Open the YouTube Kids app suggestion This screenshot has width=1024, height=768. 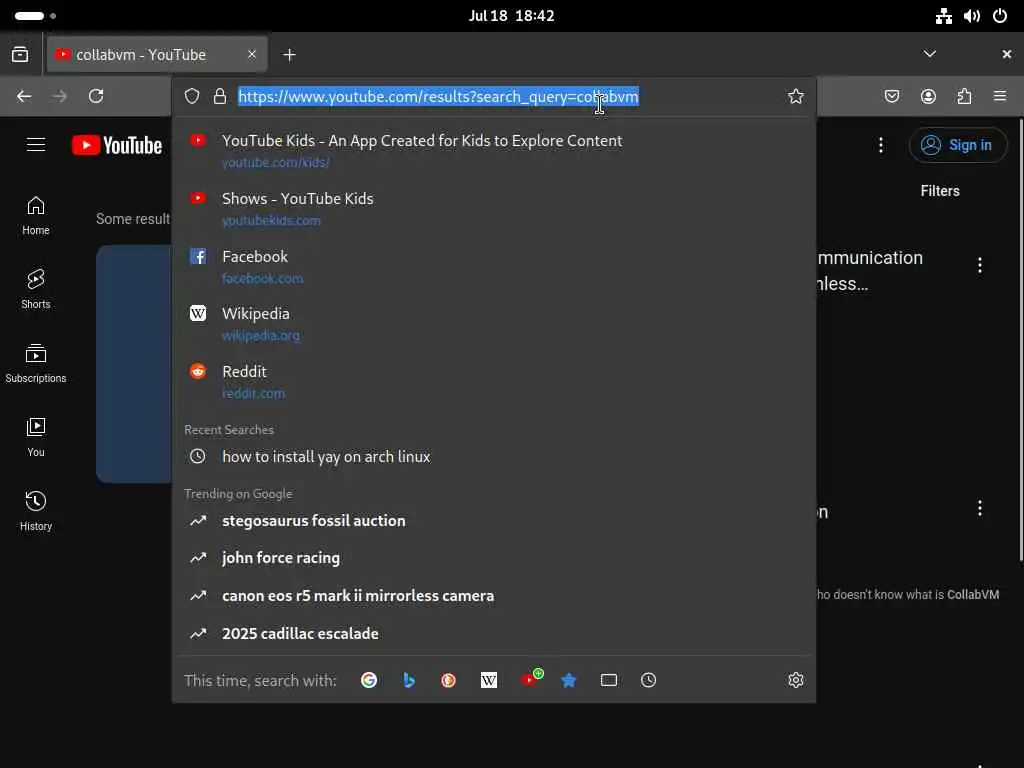pos(494,150)
